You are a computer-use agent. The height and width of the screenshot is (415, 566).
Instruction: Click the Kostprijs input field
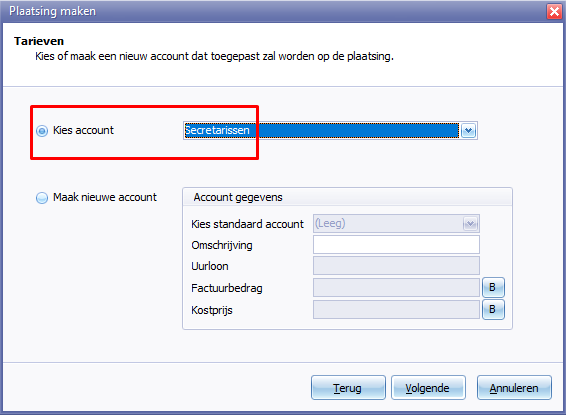tap(396, 310)
